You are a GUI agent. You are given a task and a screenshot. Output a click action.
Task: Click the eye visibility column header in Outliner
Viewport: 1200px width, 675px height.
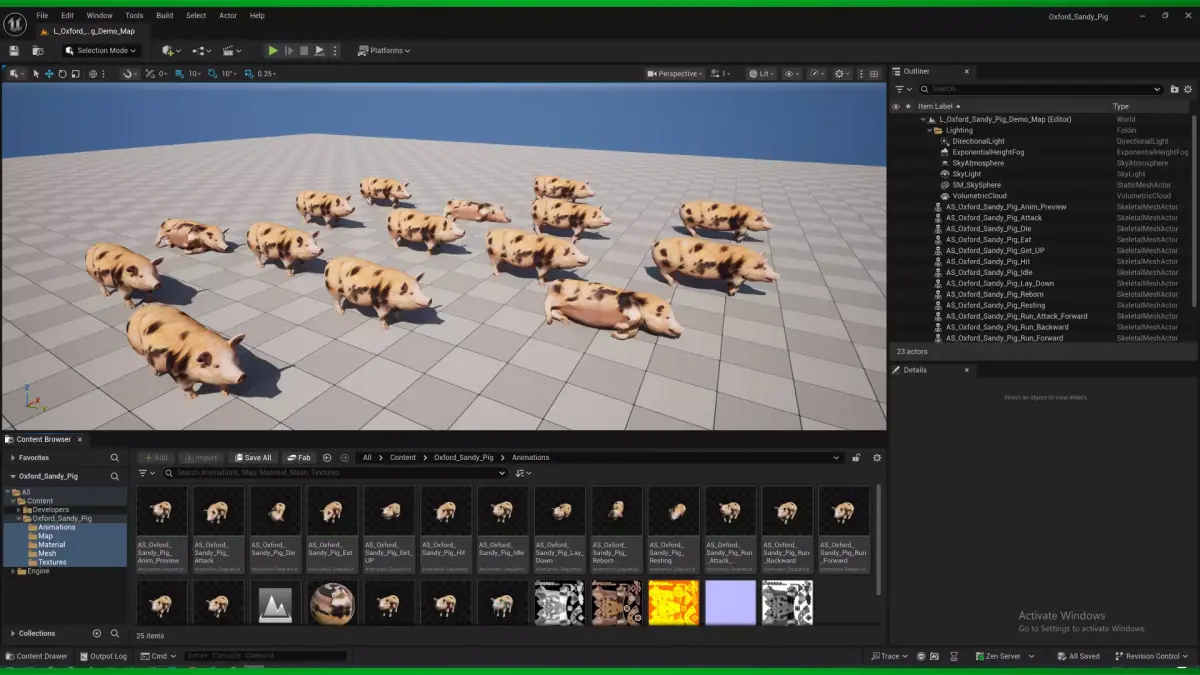896,106
